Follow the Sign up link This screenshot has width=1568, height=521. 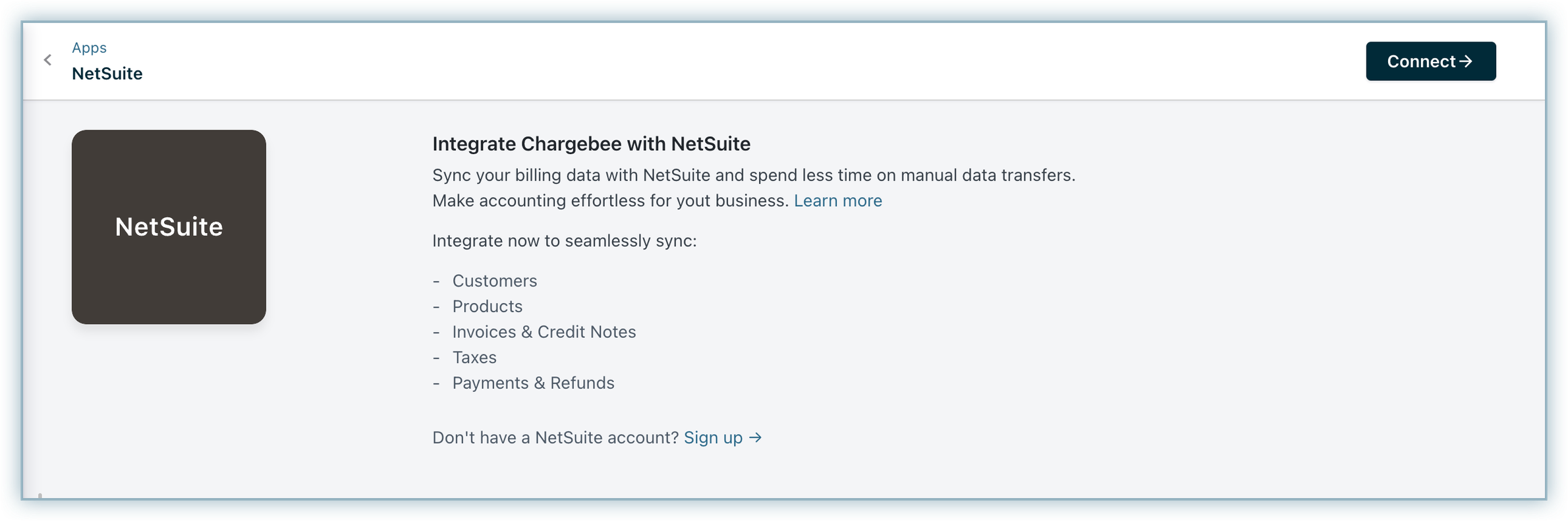pyautogui.click(x=713, y=438)
